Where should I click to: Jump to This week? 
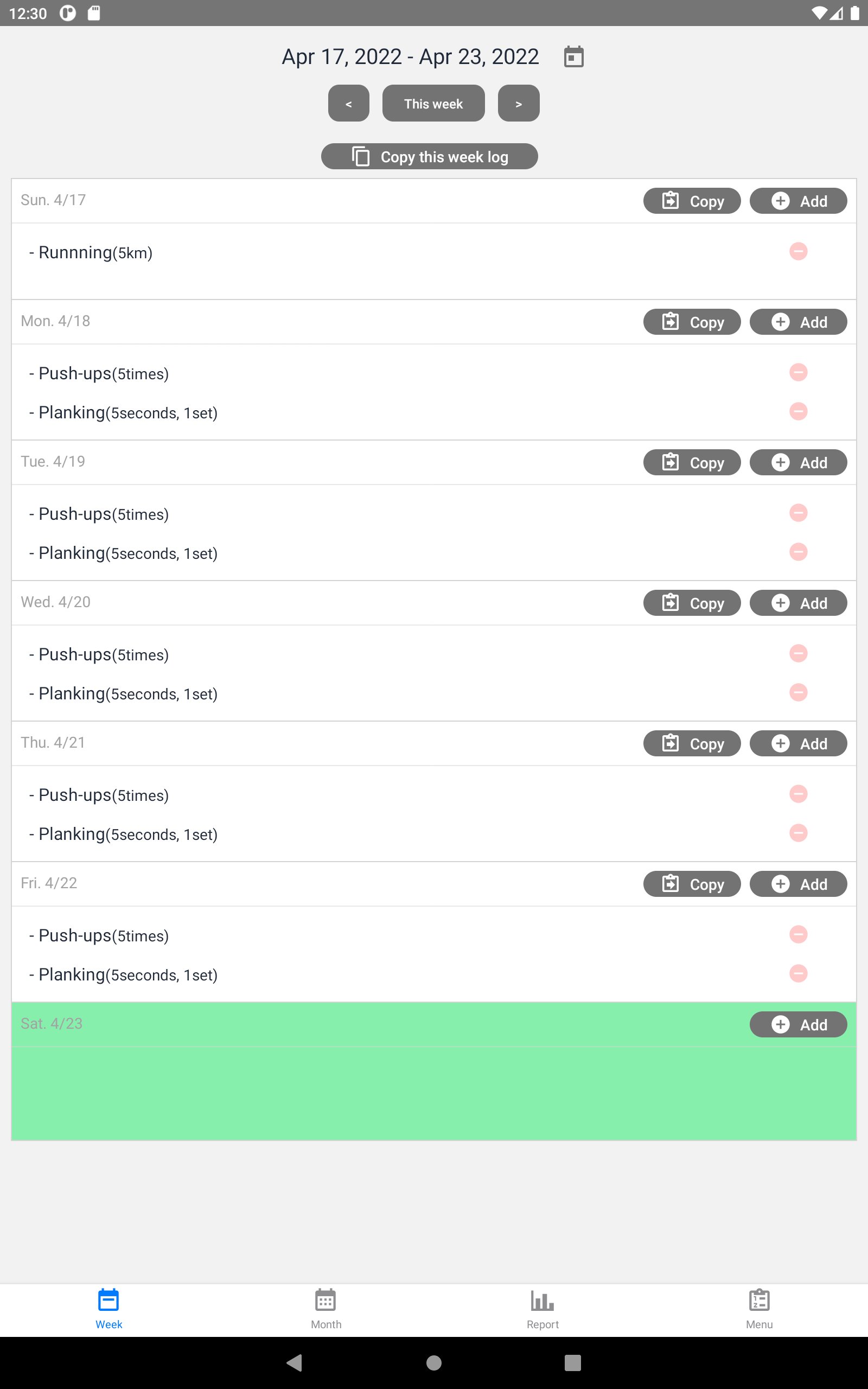pos(433,104)
